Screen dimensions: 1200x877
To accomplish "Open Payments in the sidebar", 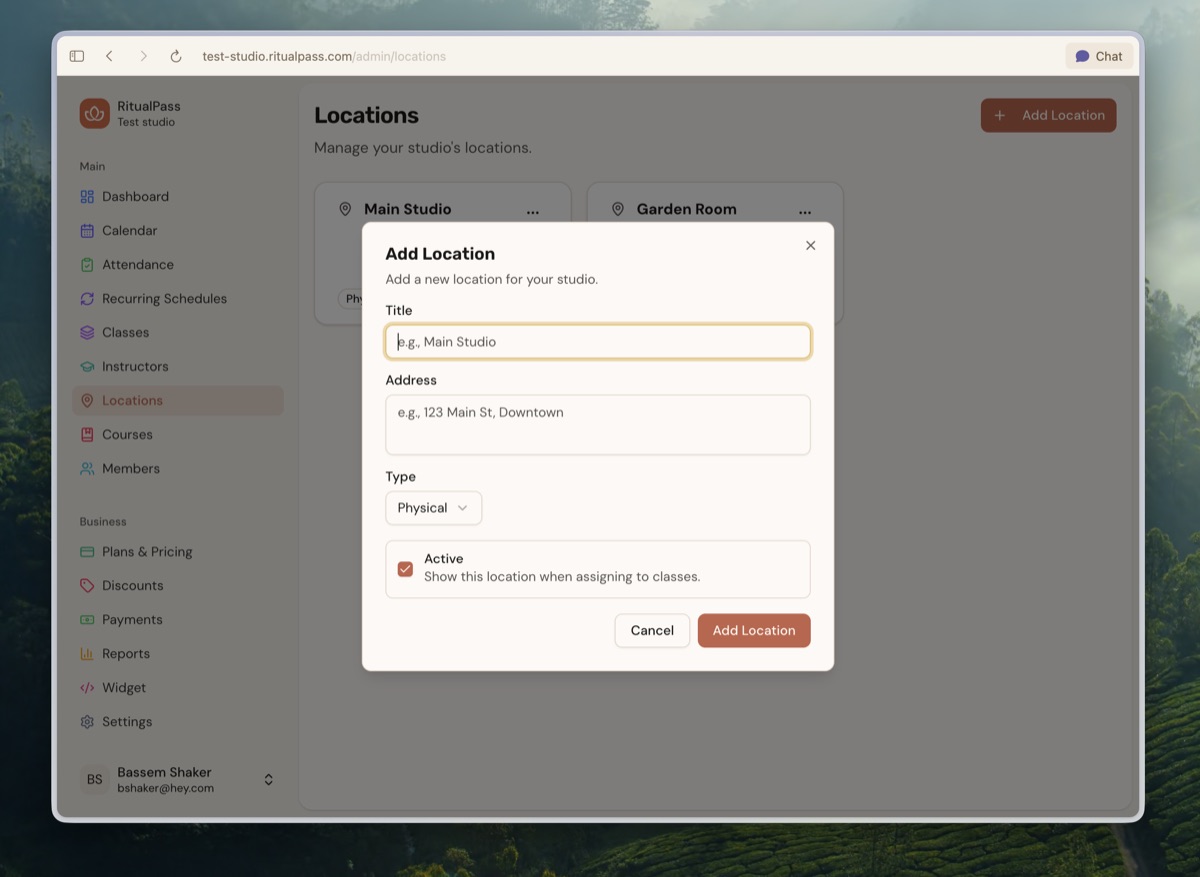I will tap(178, 620).
